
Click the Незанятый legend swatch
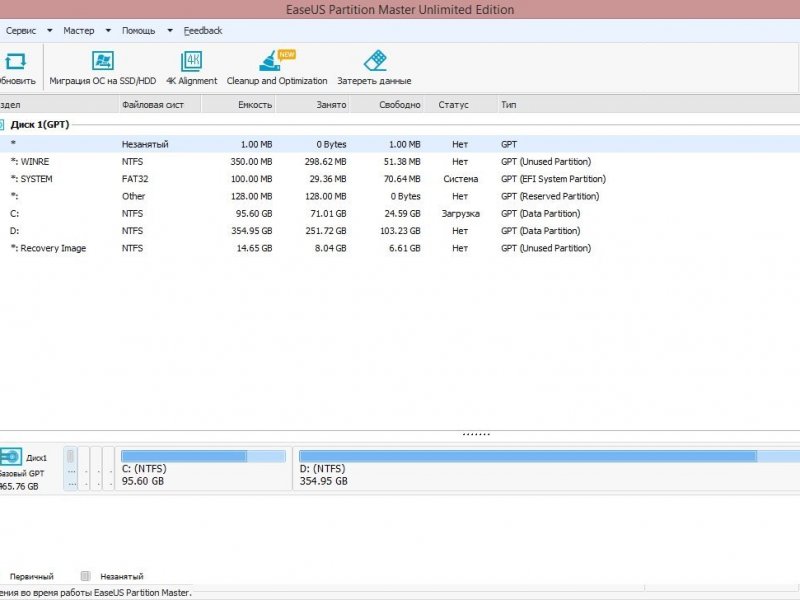pos(85,576)
